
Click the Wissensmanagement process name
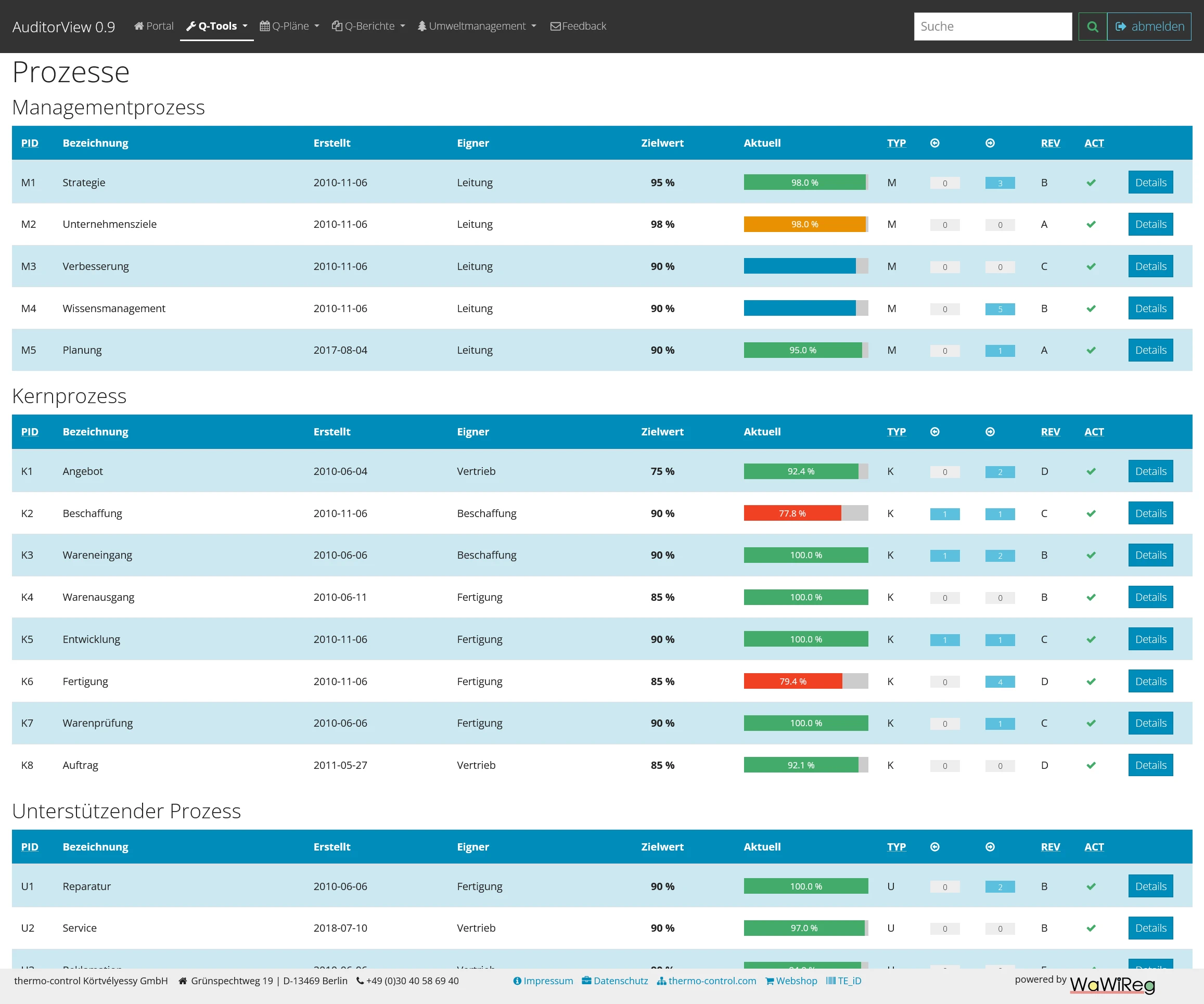coord(113,308)
